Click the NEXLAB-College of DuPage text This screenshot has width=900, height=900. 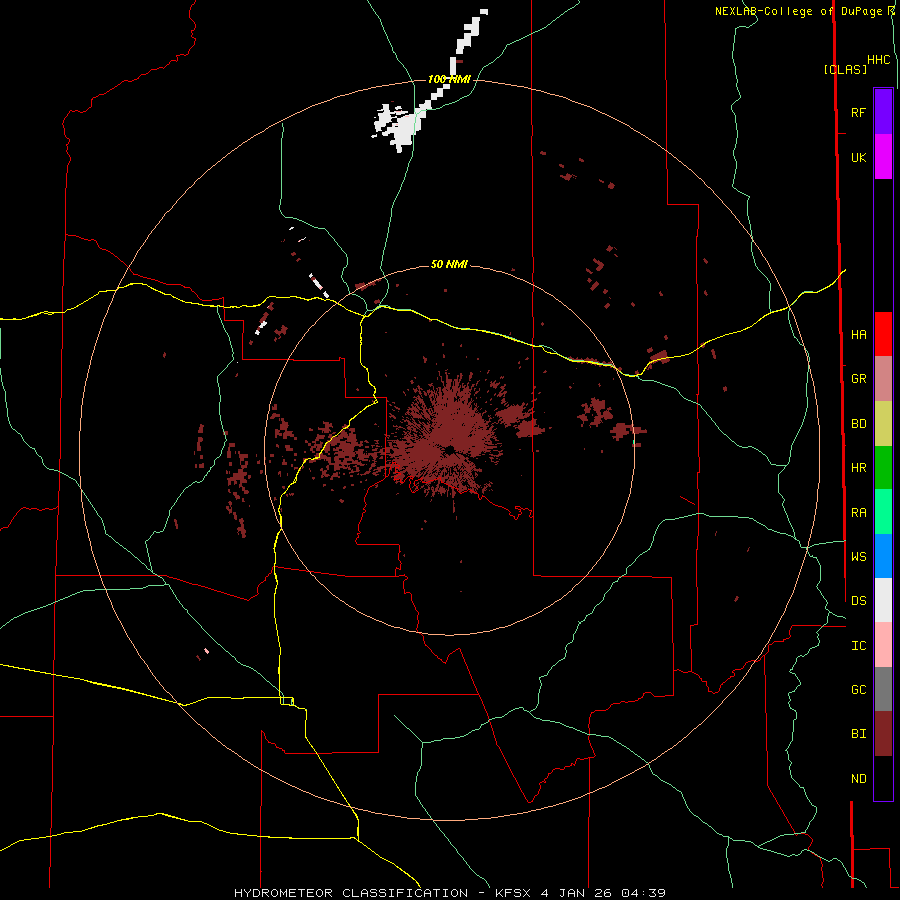click(798, 11)
